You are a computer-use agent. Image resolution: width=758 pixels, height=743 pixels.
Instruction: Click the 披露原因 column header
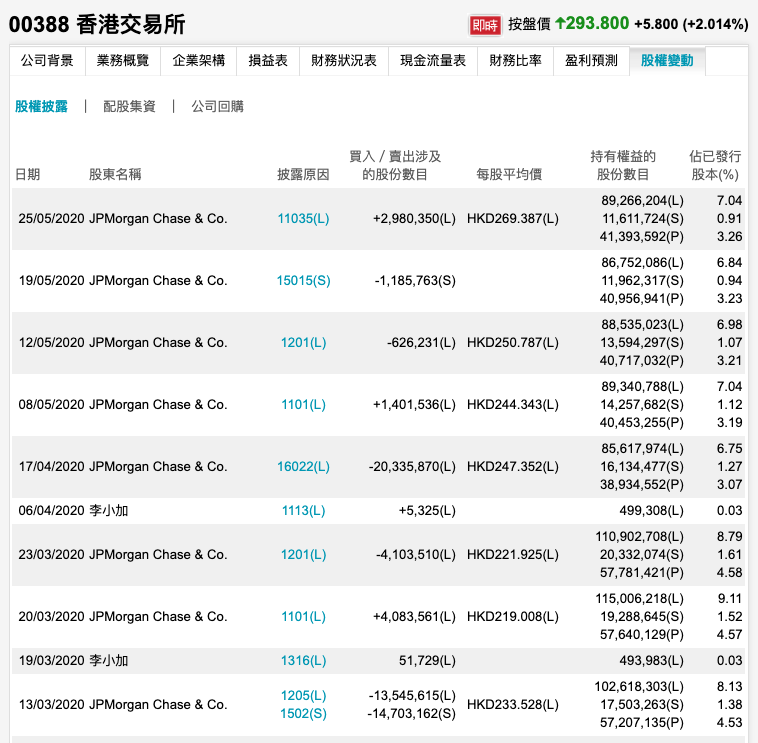pyautogui.click(x=303, y=174)
